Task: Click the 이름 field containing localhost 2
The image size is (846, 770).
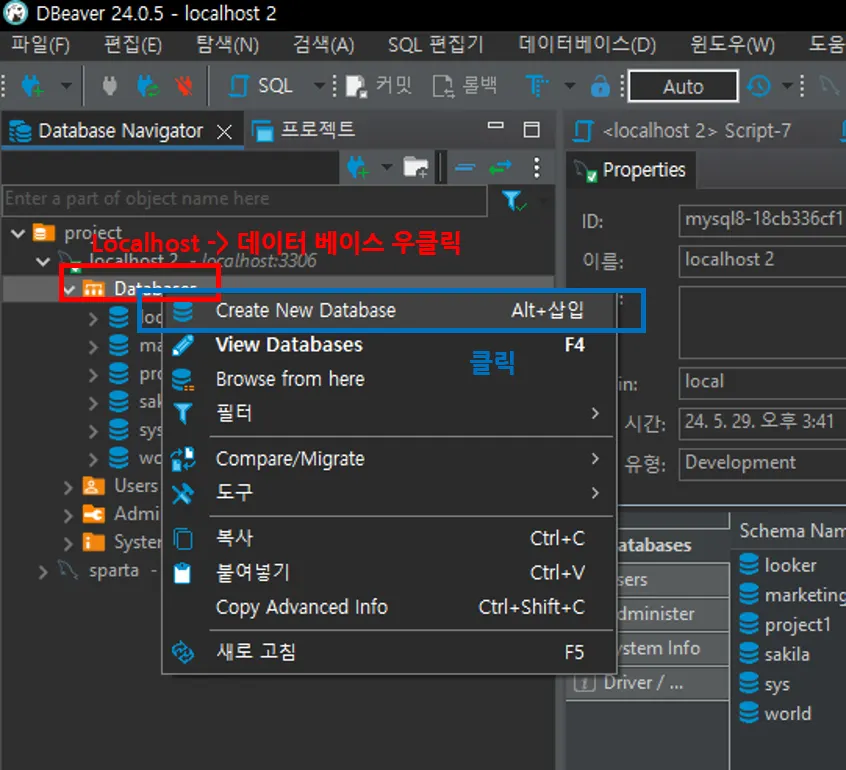Action: point(762,261)
